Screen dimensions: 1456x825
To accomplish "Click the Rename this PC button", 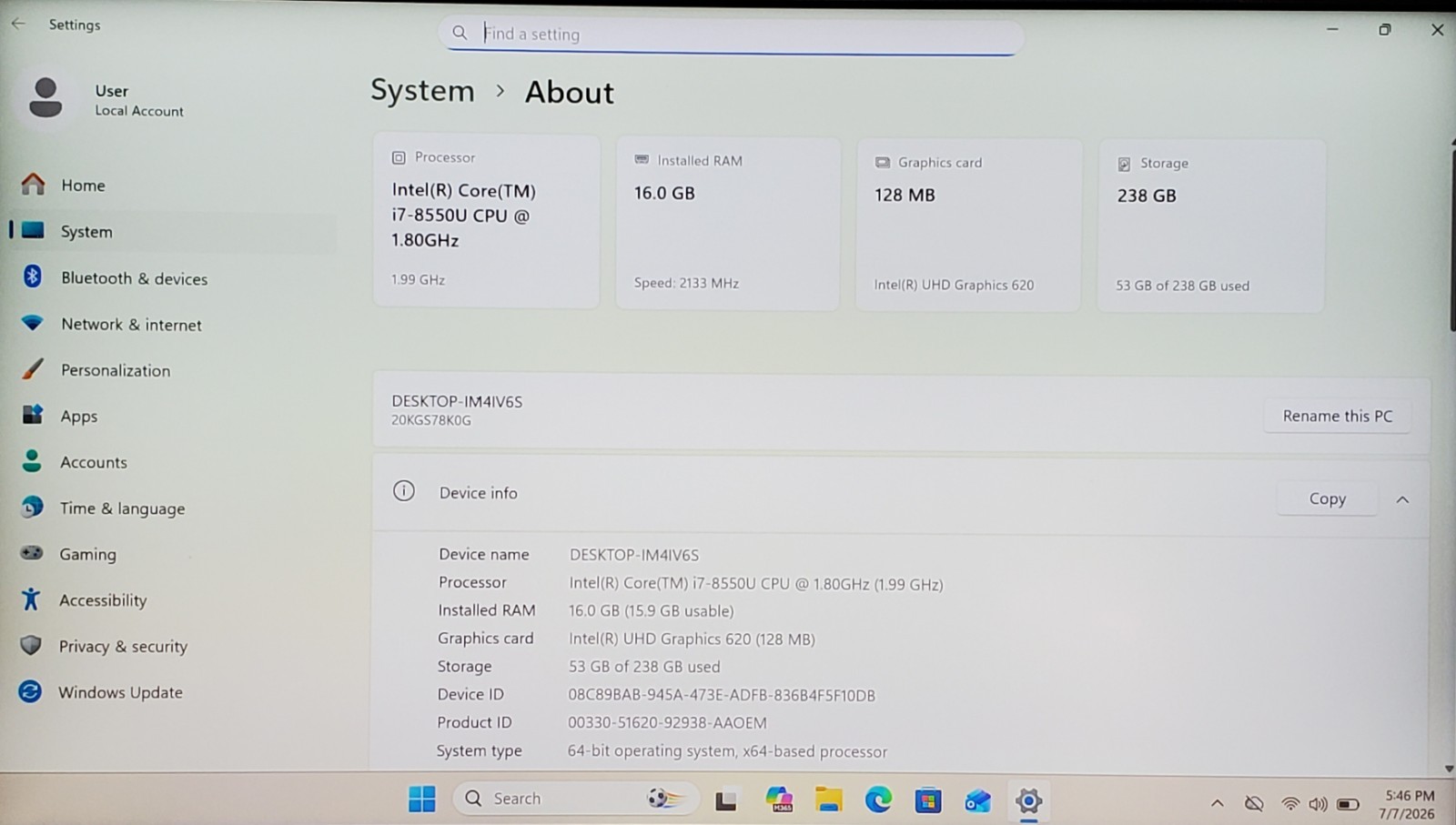I will click(x=1338, y=416).
